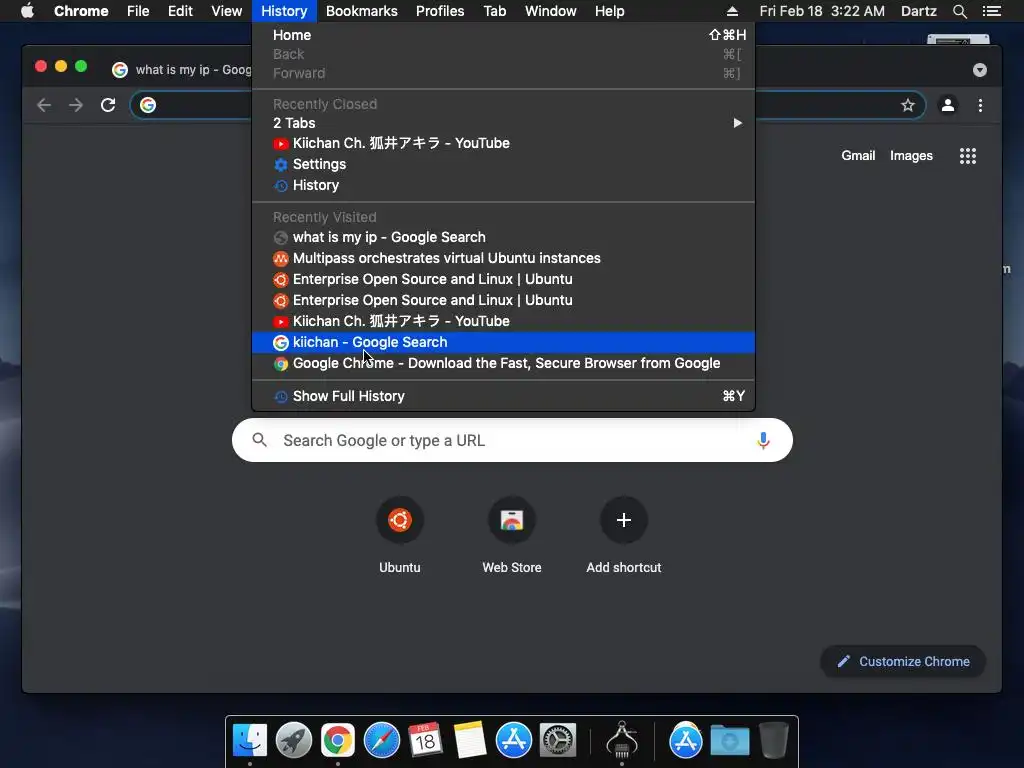
Task: Click the eject icon in menu bar
Action: (x=732, y=11)
